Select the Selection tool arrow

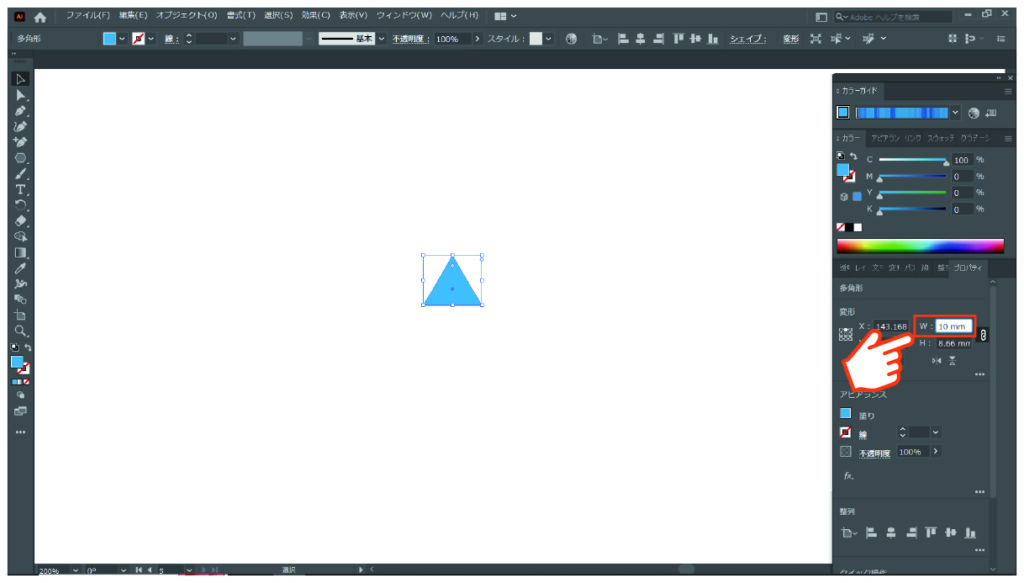[20, 79]
